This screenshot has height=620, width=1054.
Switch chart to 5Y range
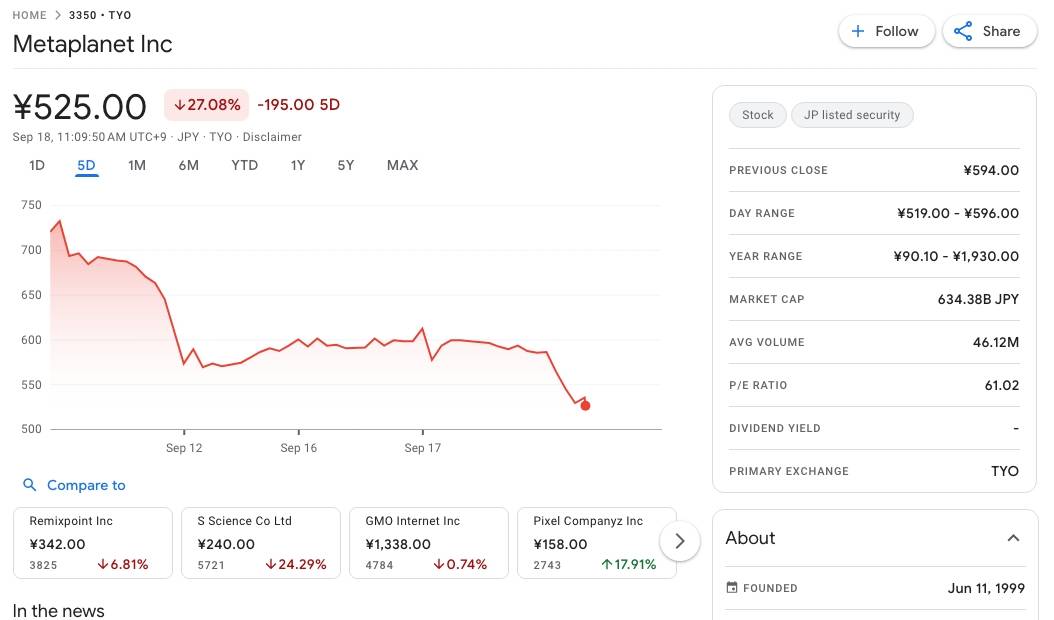[346, 165]
